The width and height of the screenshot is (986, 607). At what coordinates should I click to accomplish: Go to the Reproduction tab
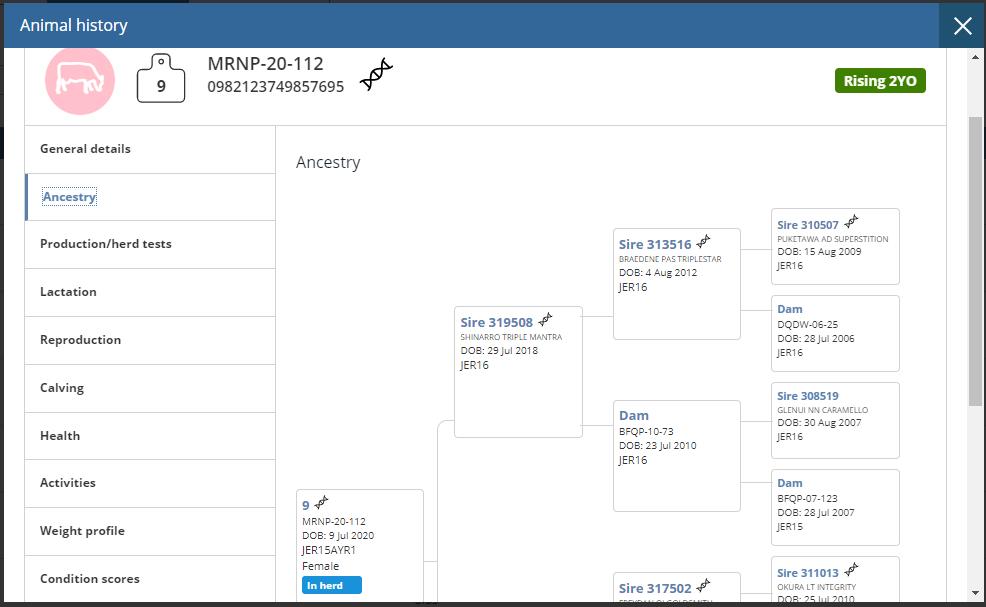[x=80, y=340]
